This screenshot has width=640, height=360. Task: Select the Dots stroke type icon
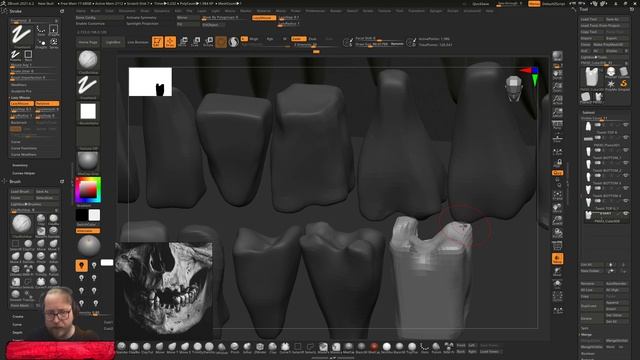click(x=41, y=29)
